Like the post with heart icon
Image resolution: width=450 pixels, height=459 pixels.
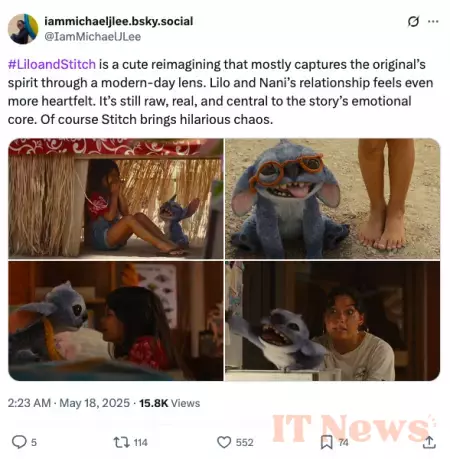click(224, 442)
